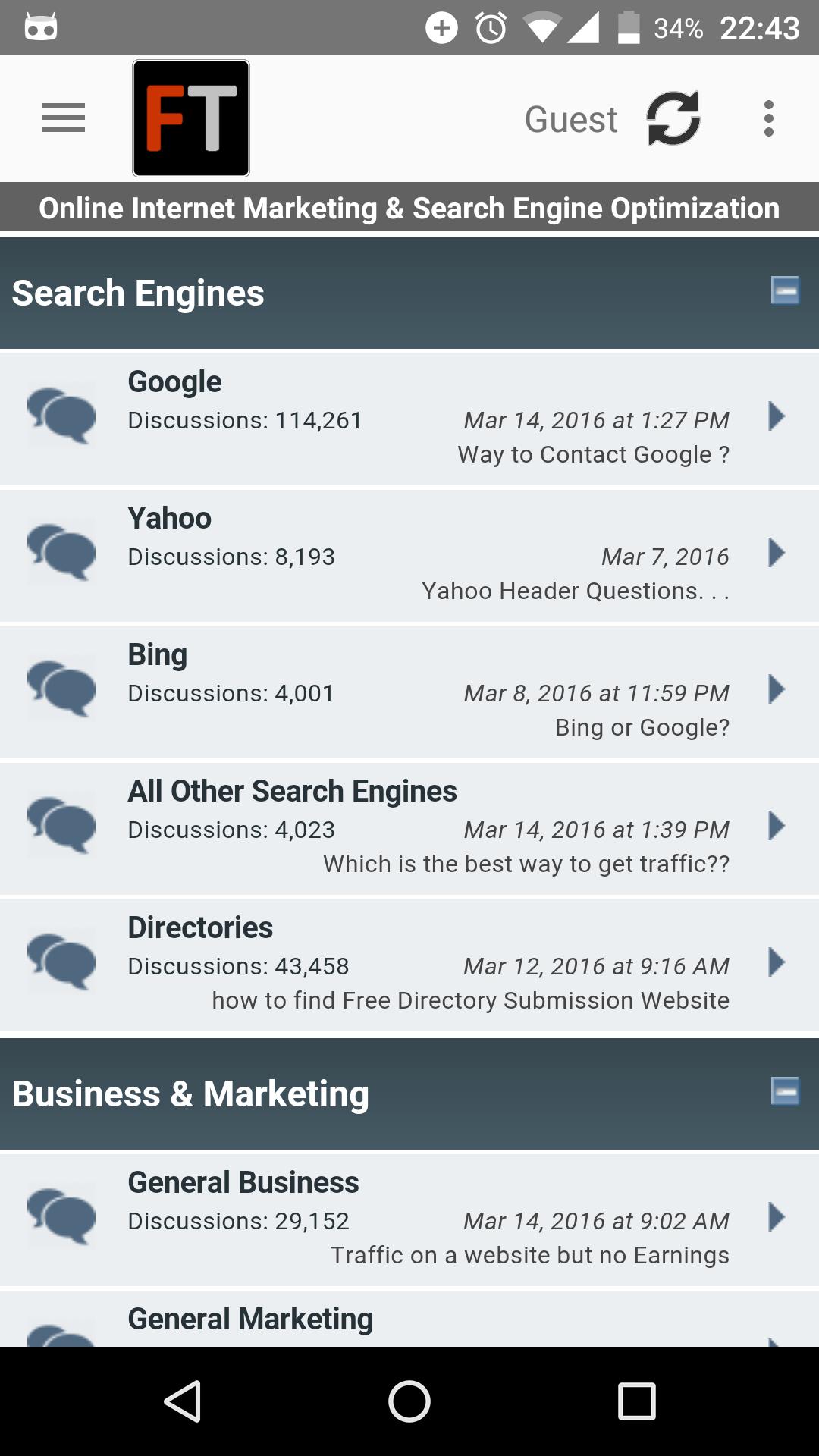Image resolution: width=819 pixels, height=1456 pixels.
Task: Tap the FT forum logo
Action: pos(191,118)
